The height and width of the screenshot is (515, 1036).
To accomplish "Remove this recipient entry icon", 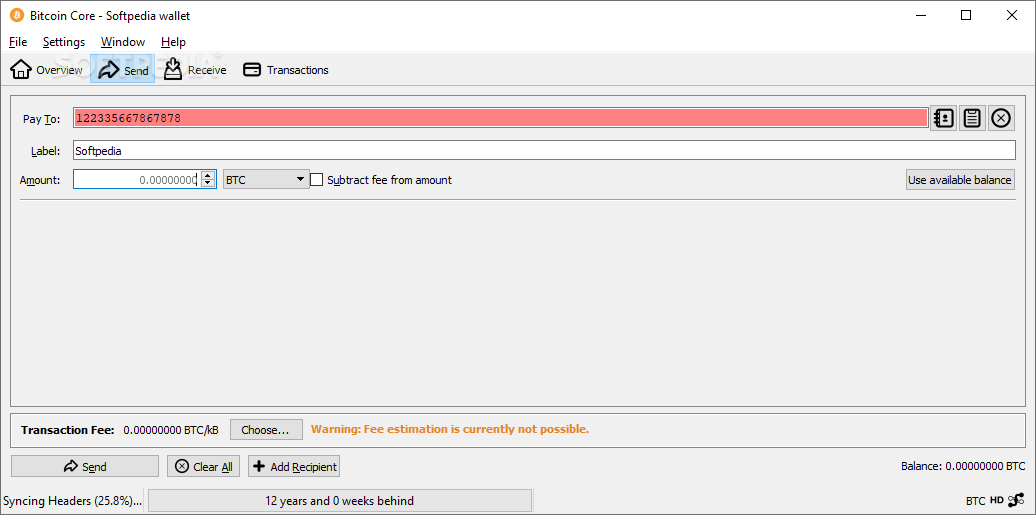I will pyautogui.click(x=1001, y=118).
